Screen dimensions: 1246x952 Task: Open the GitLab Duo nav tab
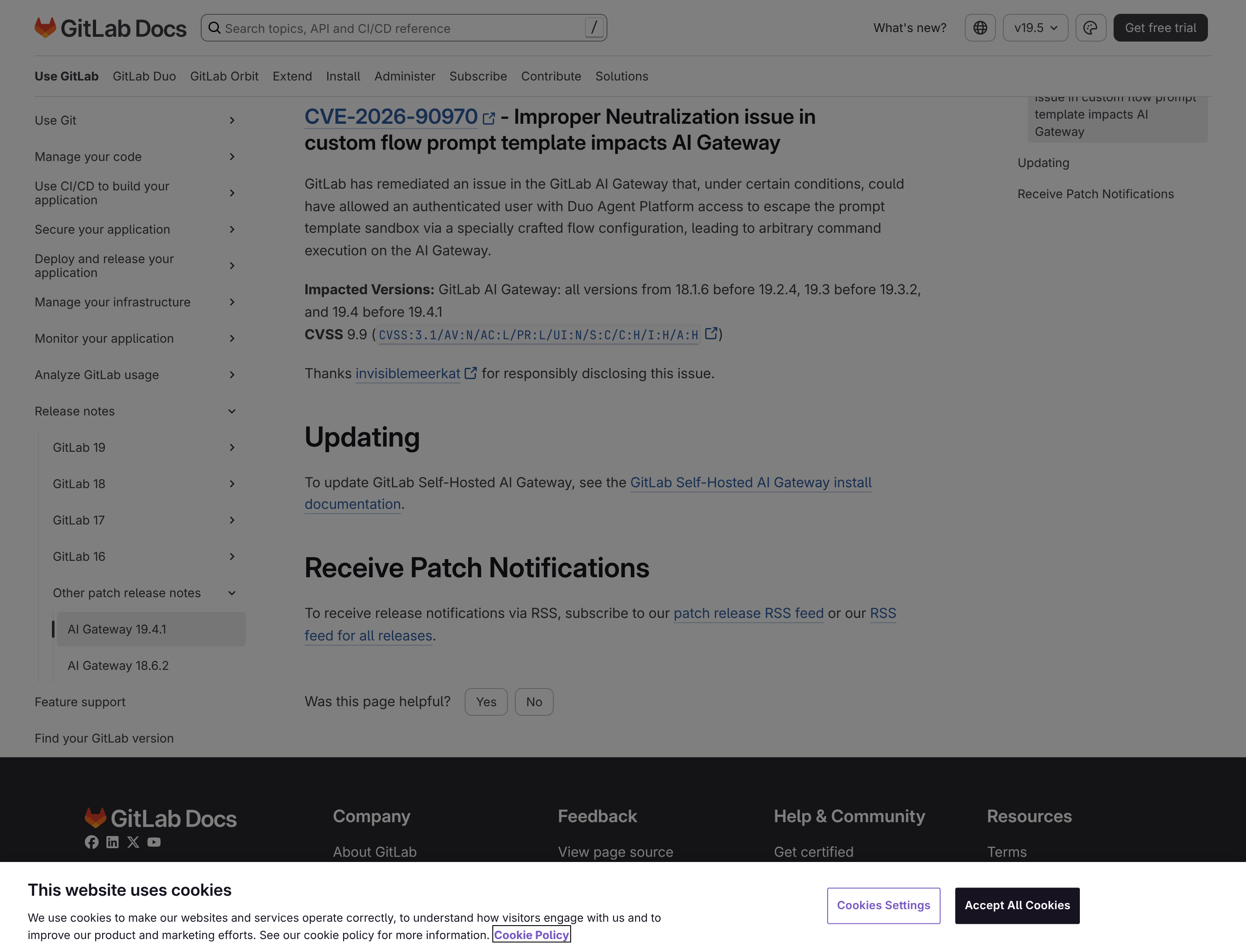[144, 76]
